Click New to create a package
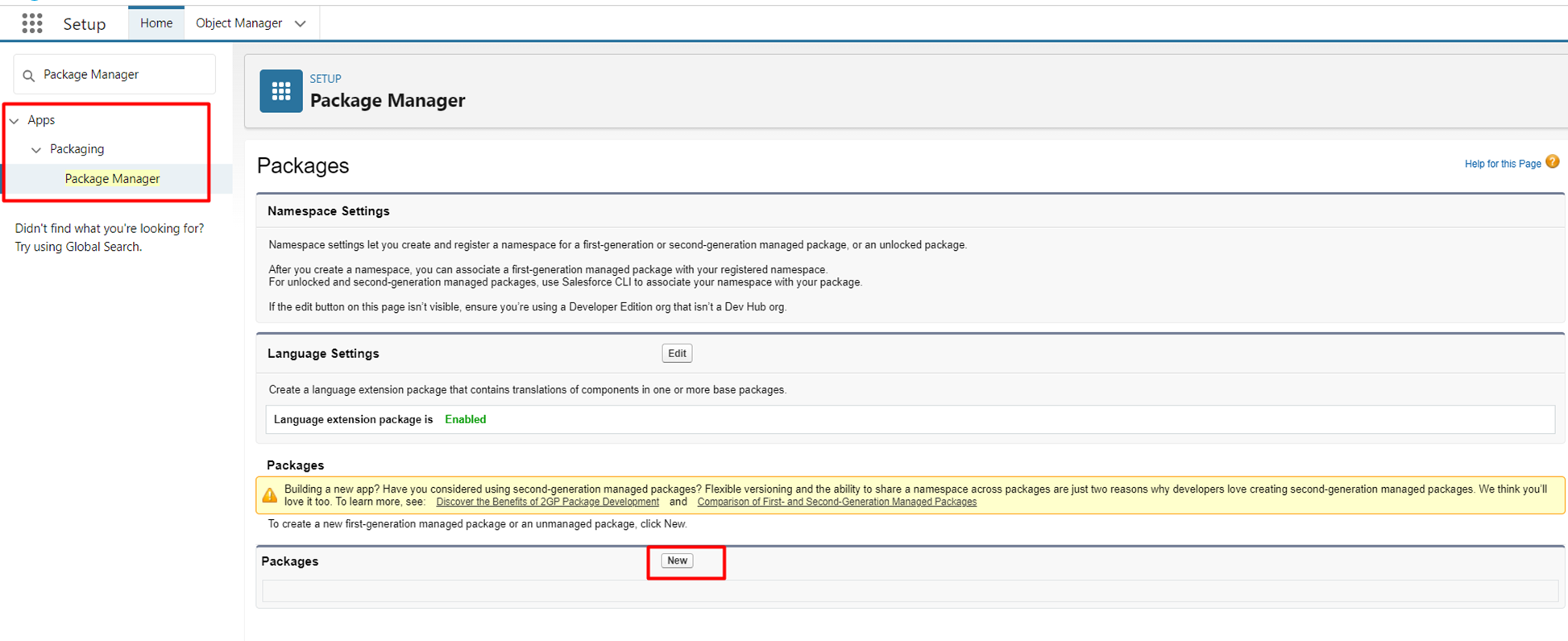Screen dimensions: 1568x641 coord(677,560)
